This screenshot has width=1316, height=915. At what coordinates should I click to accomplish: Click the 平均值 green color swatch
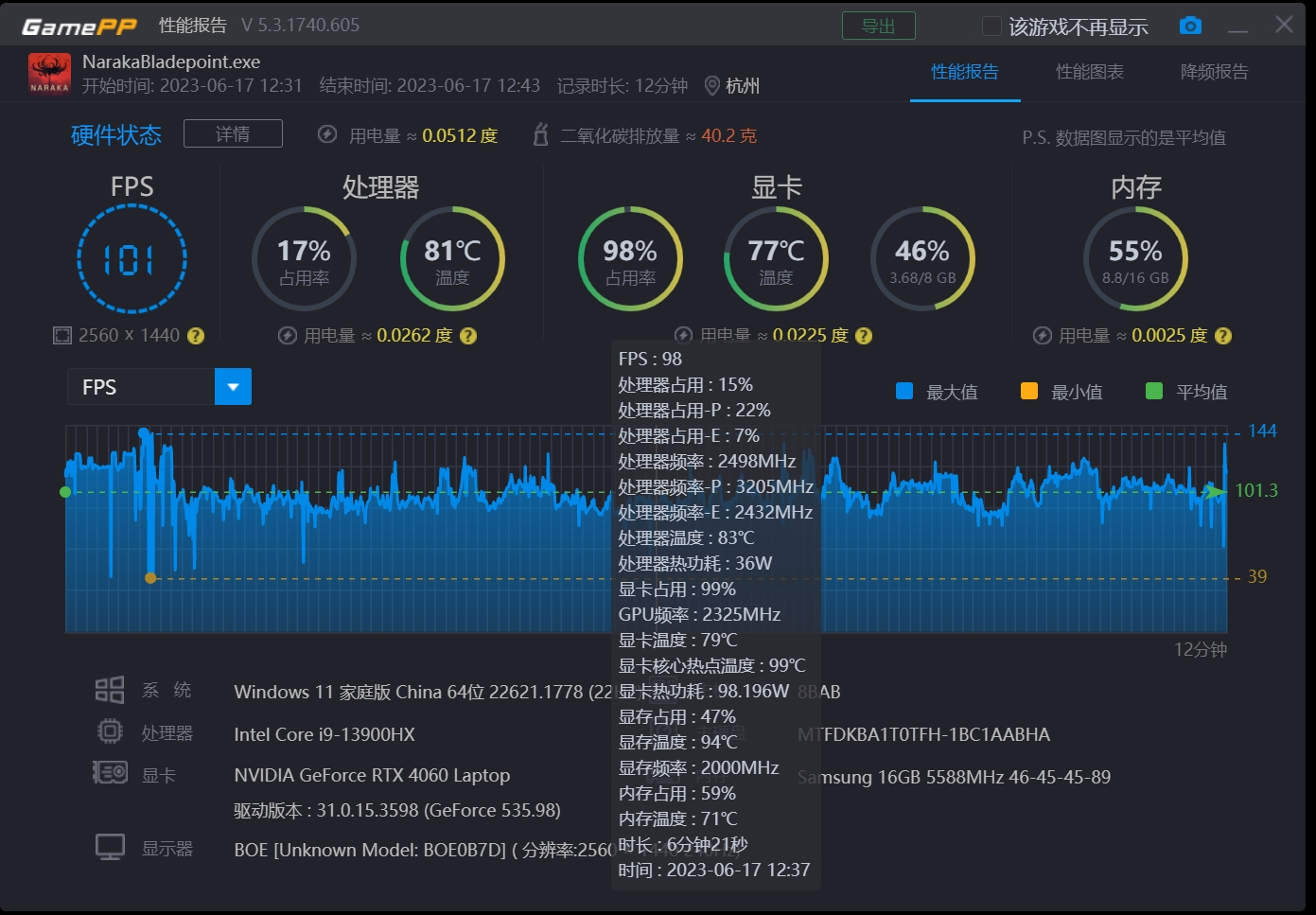pos(1153,391)
